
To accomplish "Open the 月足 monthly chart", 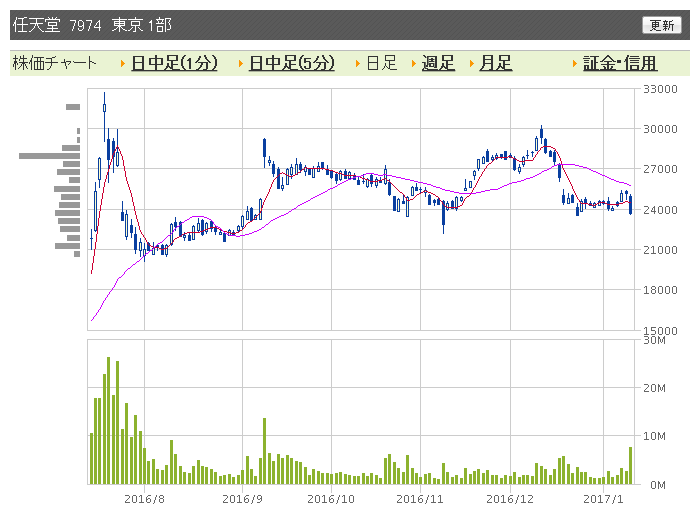I will 496,63.
